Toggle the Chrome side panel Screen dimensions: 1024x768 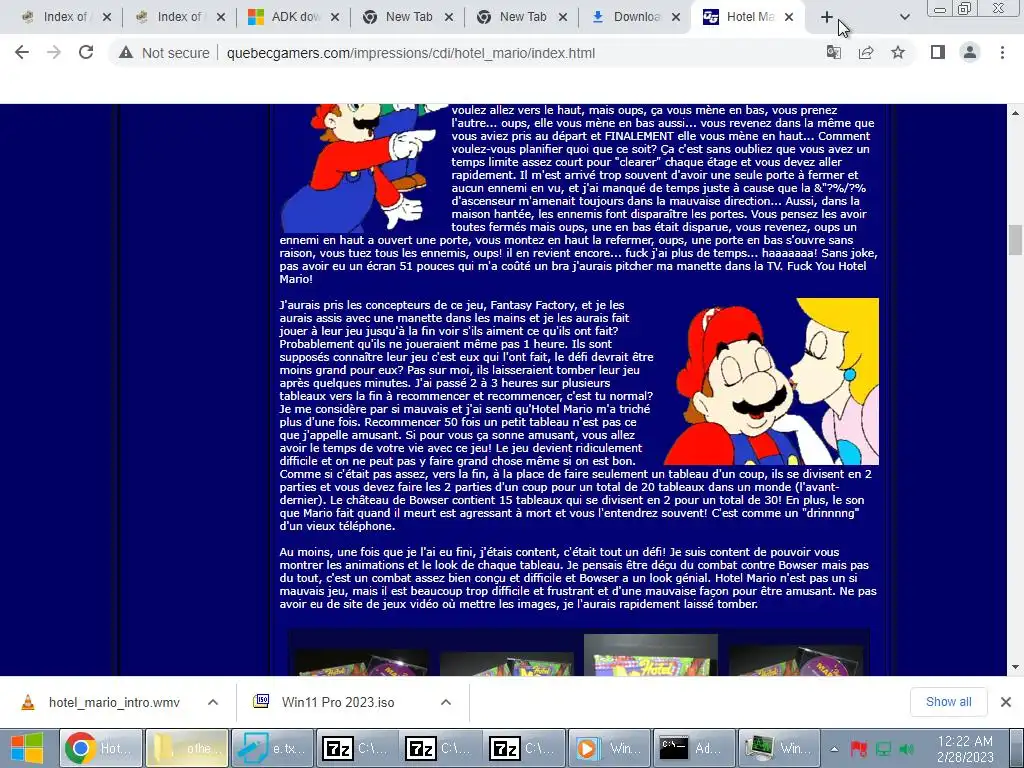(938, 52)
